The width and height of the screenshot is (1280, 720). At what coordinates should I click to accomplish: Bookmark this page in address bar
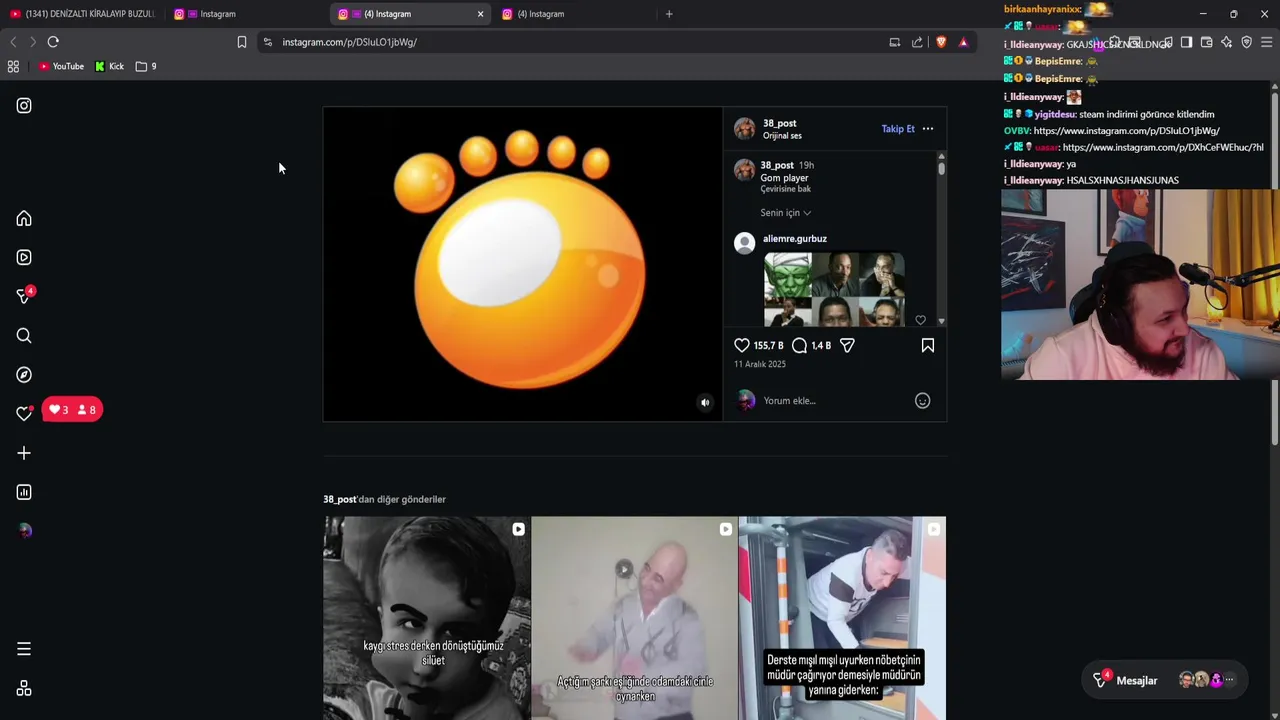point(242,42)
